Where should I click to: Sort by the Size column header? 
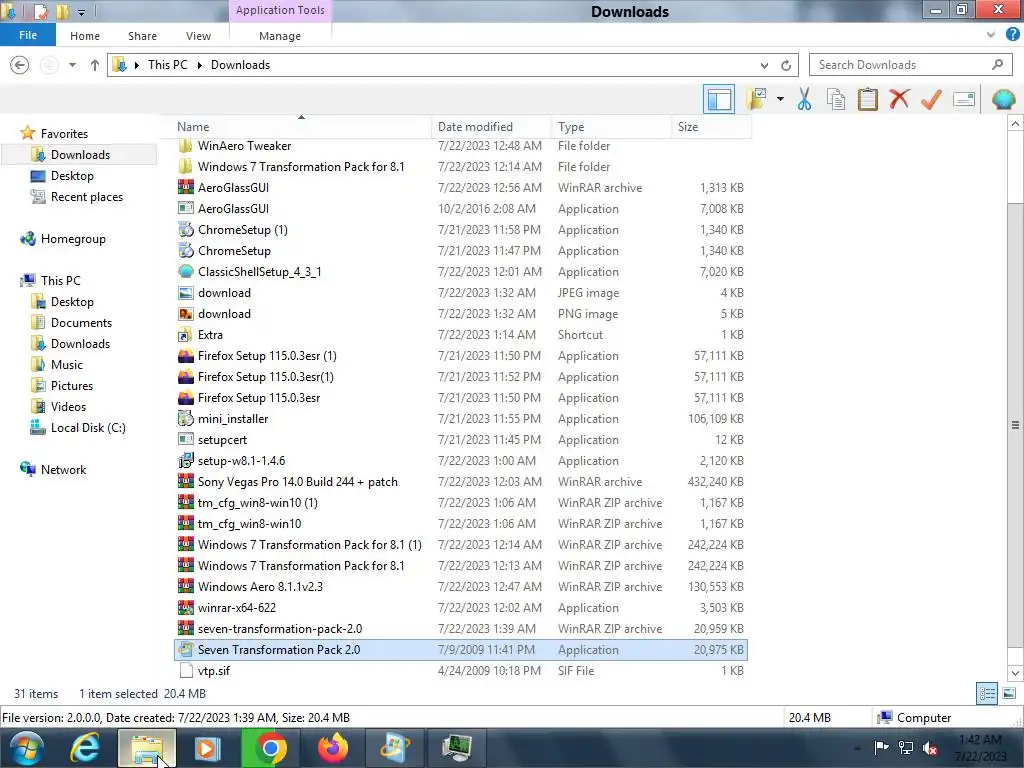(x=711, y=127)
